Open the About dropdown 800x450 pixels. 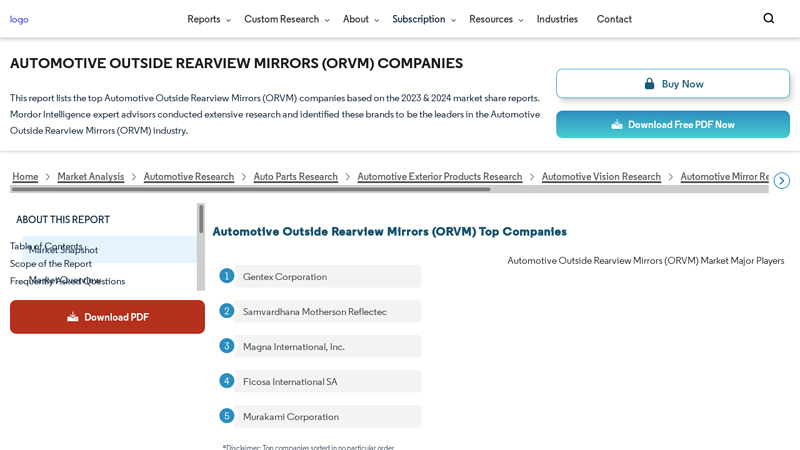pos(361,19)
